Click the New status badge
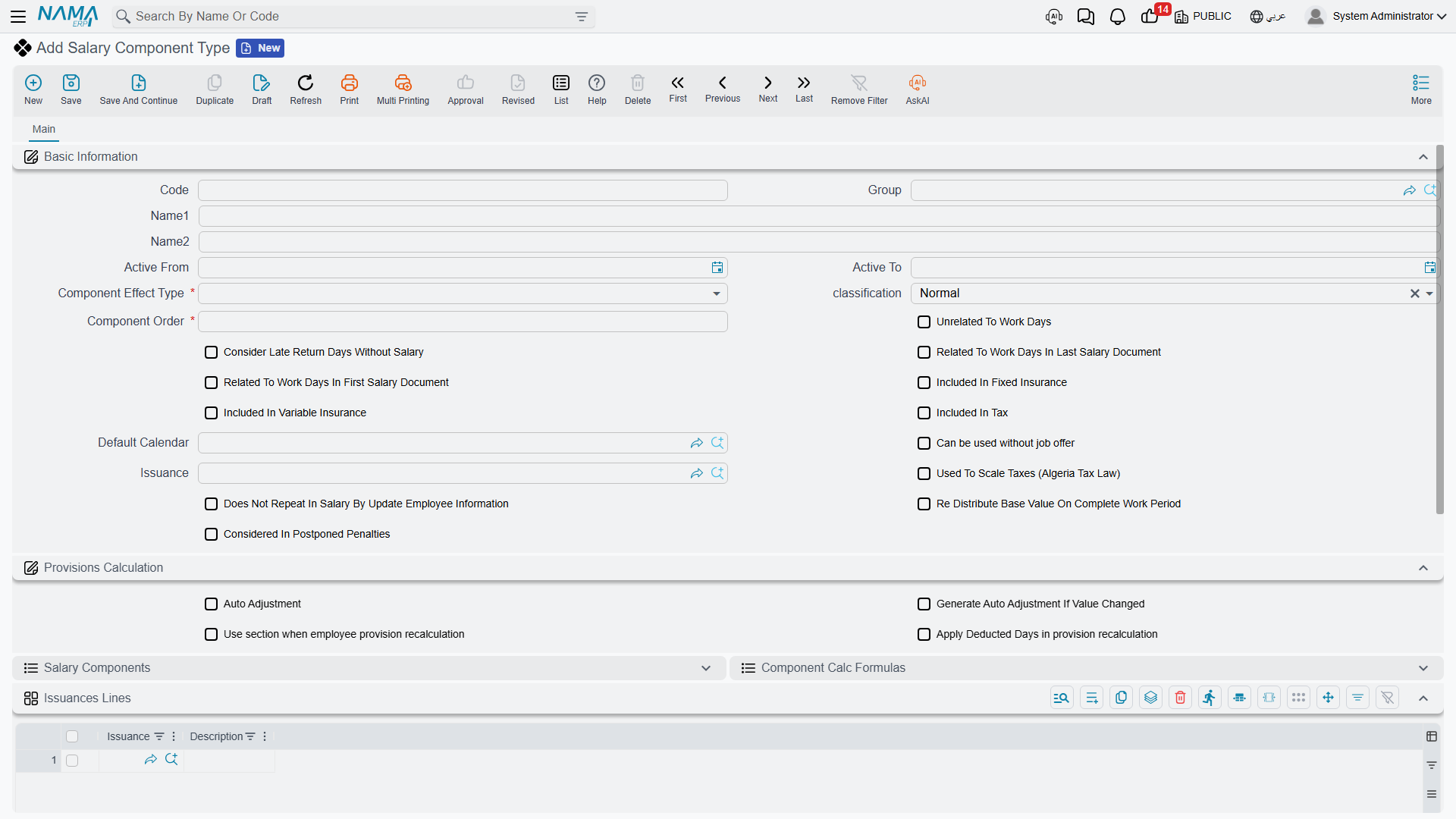This screenshot has height=819, width=1456. [260, 48]
